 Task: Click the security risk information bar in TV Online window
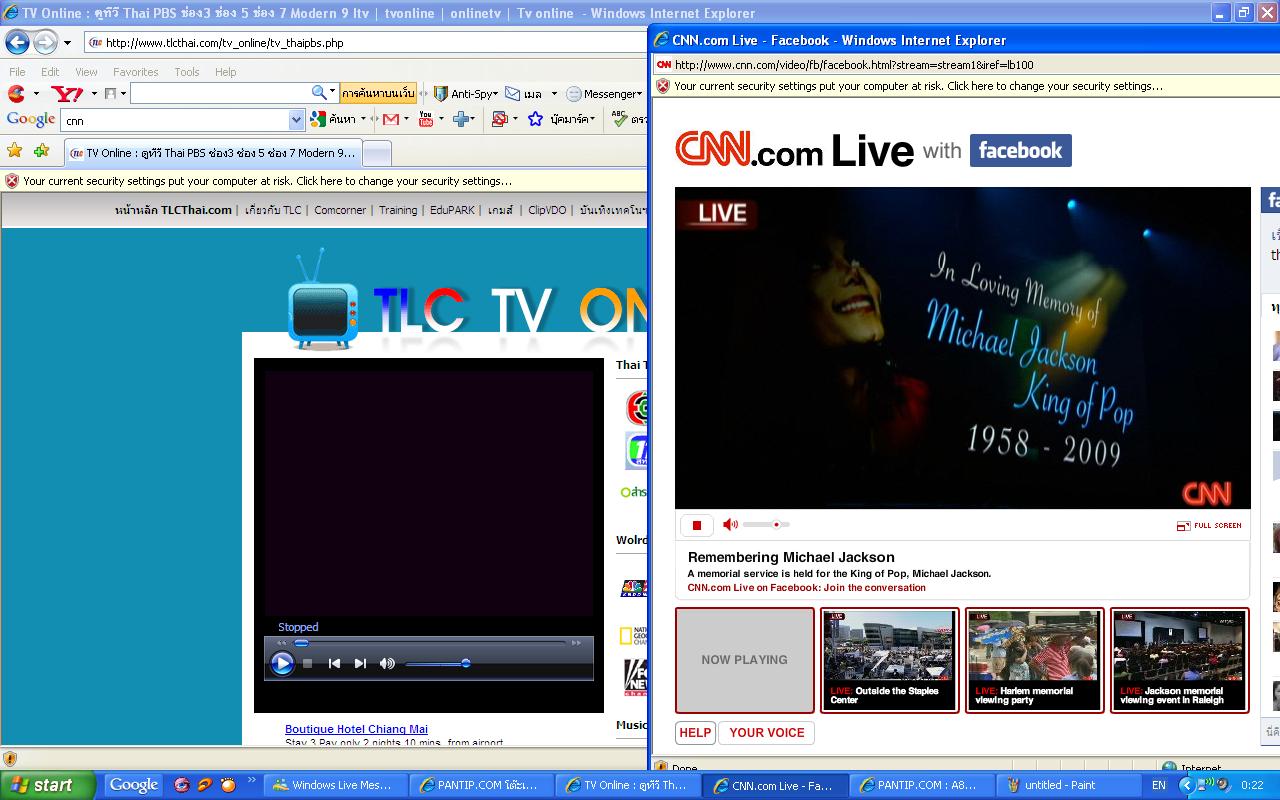pos(324,181)
